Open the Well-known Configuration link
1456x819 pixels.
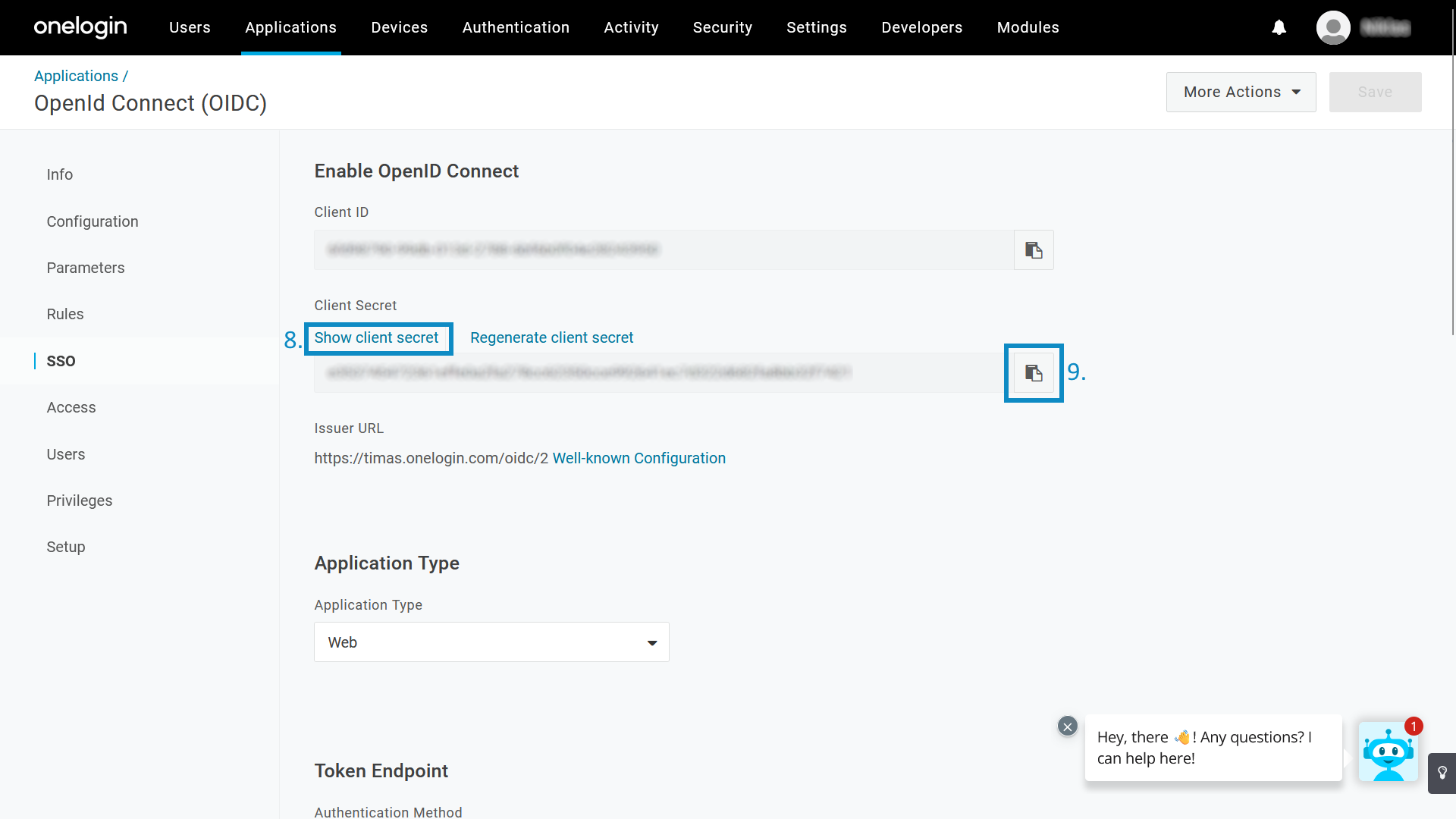pyautogui.click(x=639, y=458)
